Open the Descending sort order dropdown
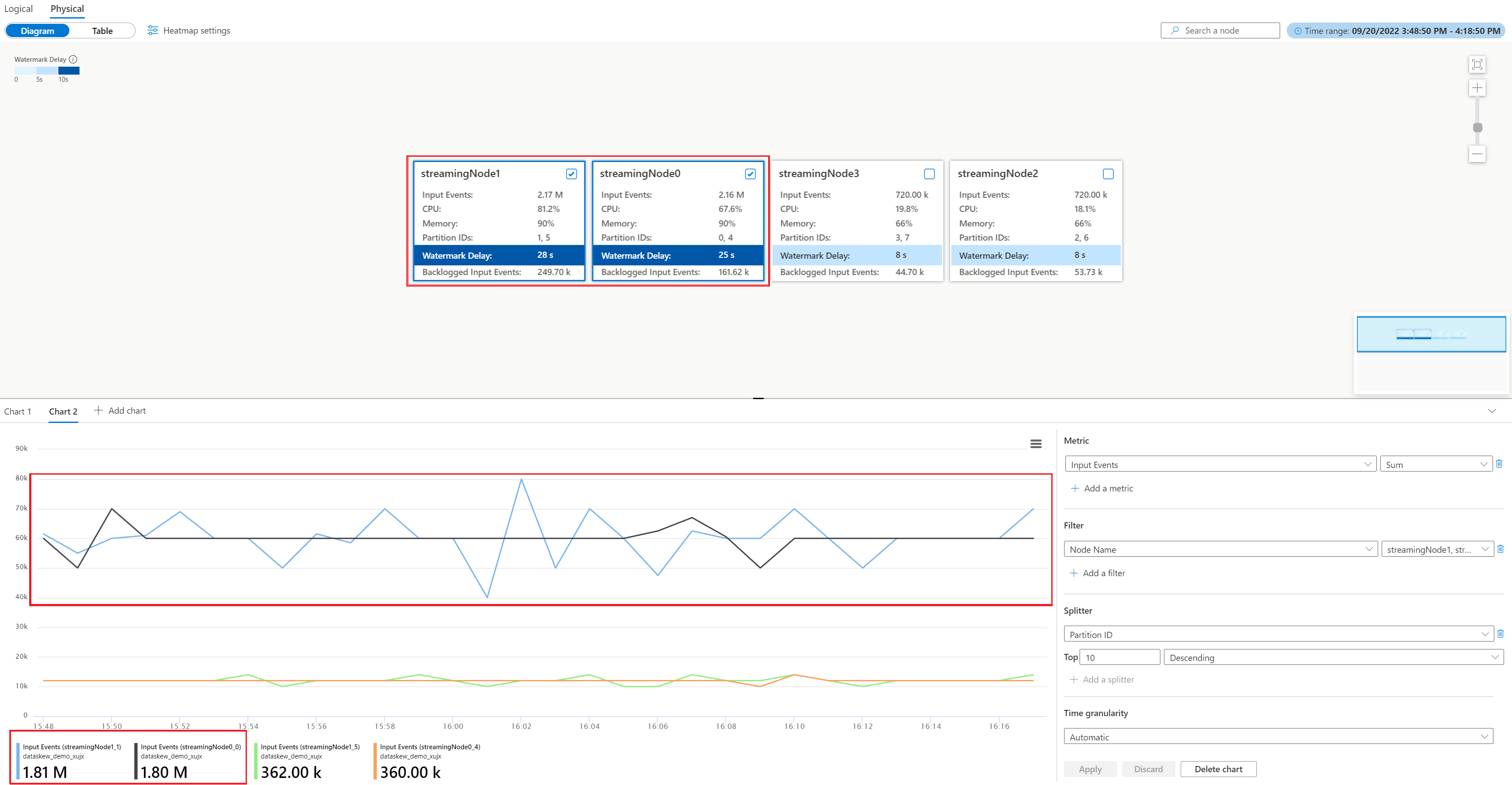Image resolution: width=1512 pixels, height=785 pixels. coord(1332,658)
